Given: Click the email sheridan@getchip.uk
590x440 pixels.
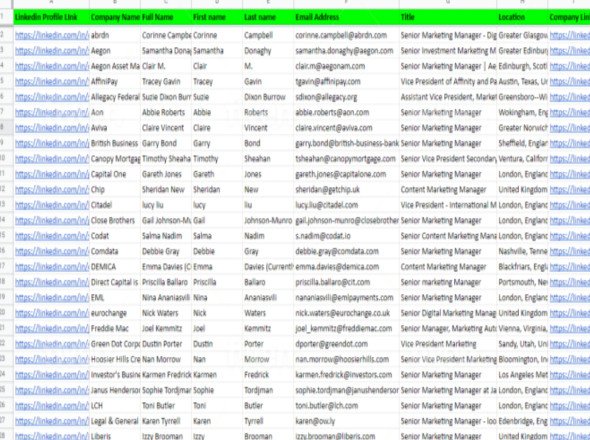Looking at the screenshot, I should [327, 190].
